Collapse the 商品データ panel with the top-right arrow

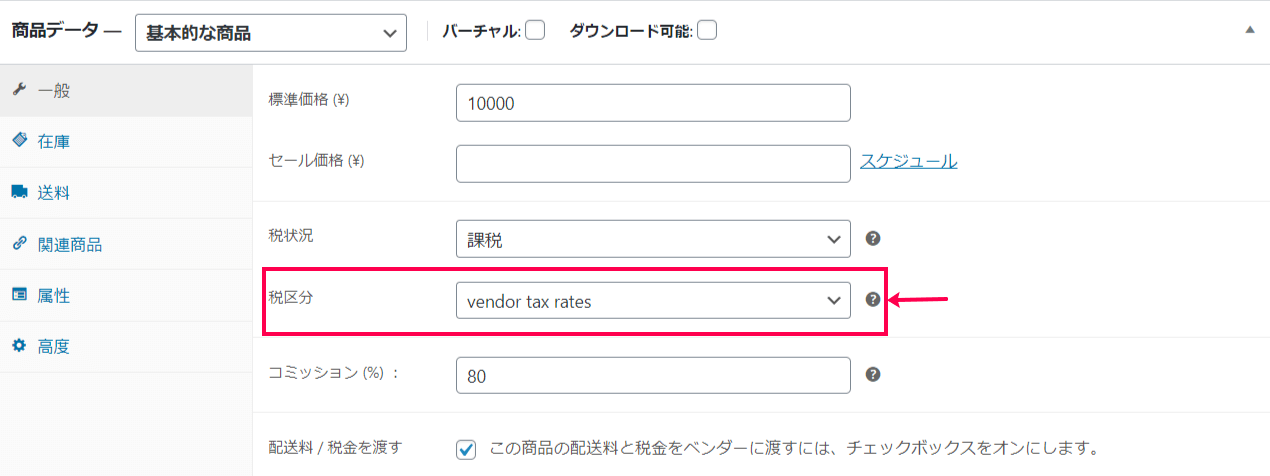pyautogui.click(x=1249, y=31)
